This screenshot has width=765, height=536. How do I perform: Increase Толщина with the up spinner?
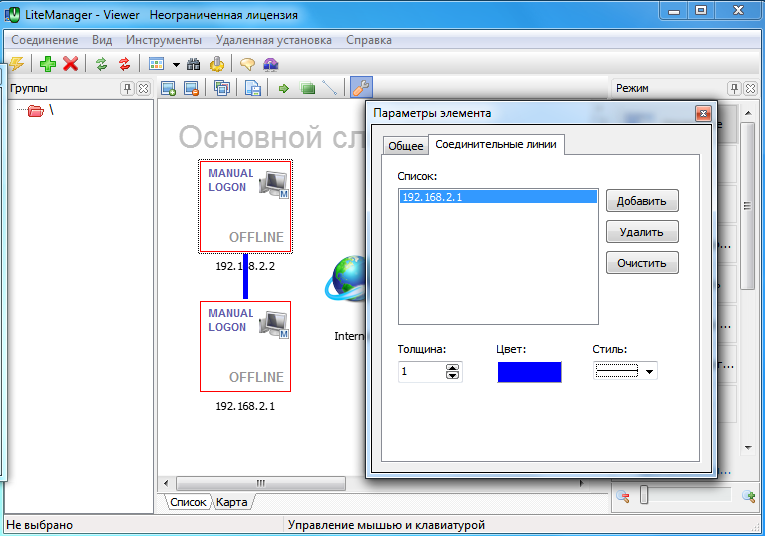pyautogui.click(x=452, y=368)
